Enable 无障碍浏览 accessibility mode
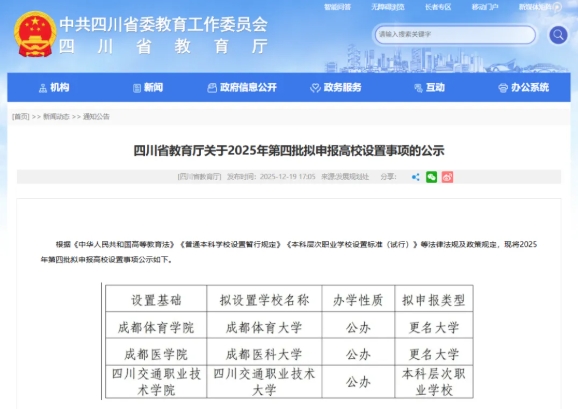The height and width of the screenshot is (409, 578). pos(387,7)
